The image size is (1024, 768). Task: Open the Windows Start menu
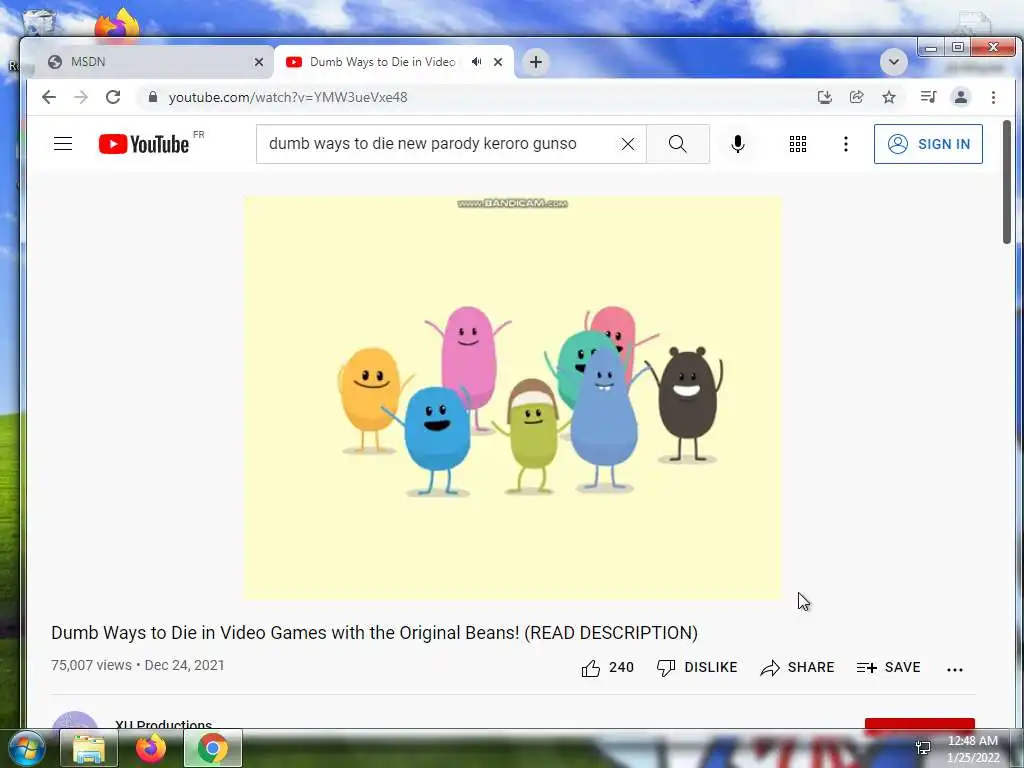(25, 748)
